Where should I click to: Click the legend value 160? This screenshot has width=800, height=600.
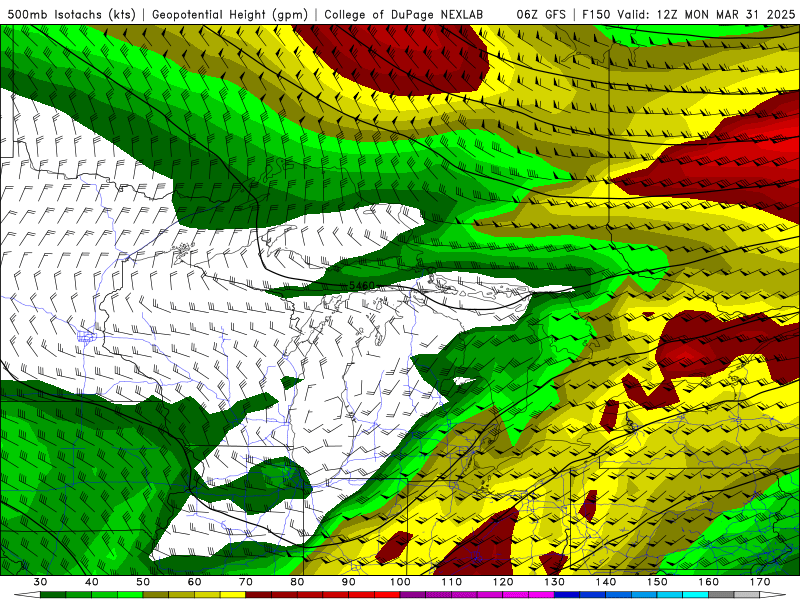[709, 582]
